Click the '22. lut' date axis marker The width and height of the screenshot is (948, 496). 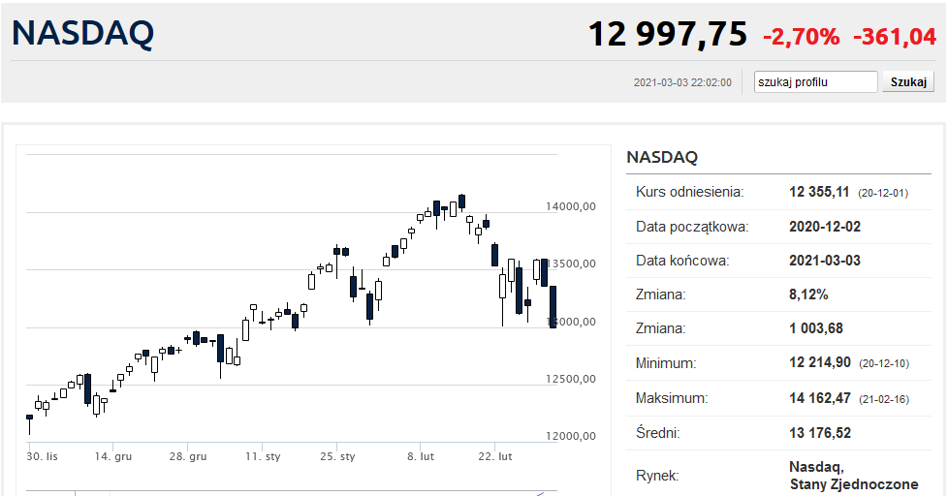click(x=497, y=456)
